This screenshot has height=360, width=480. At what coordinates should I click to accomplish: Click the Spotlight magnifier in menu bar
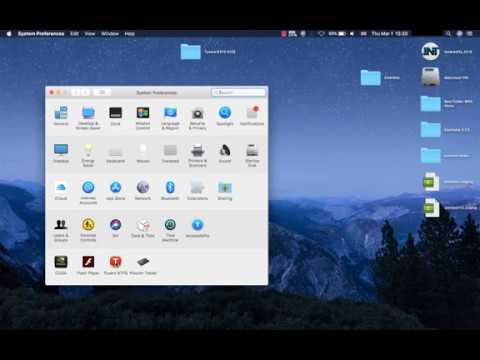pos(448,34)
